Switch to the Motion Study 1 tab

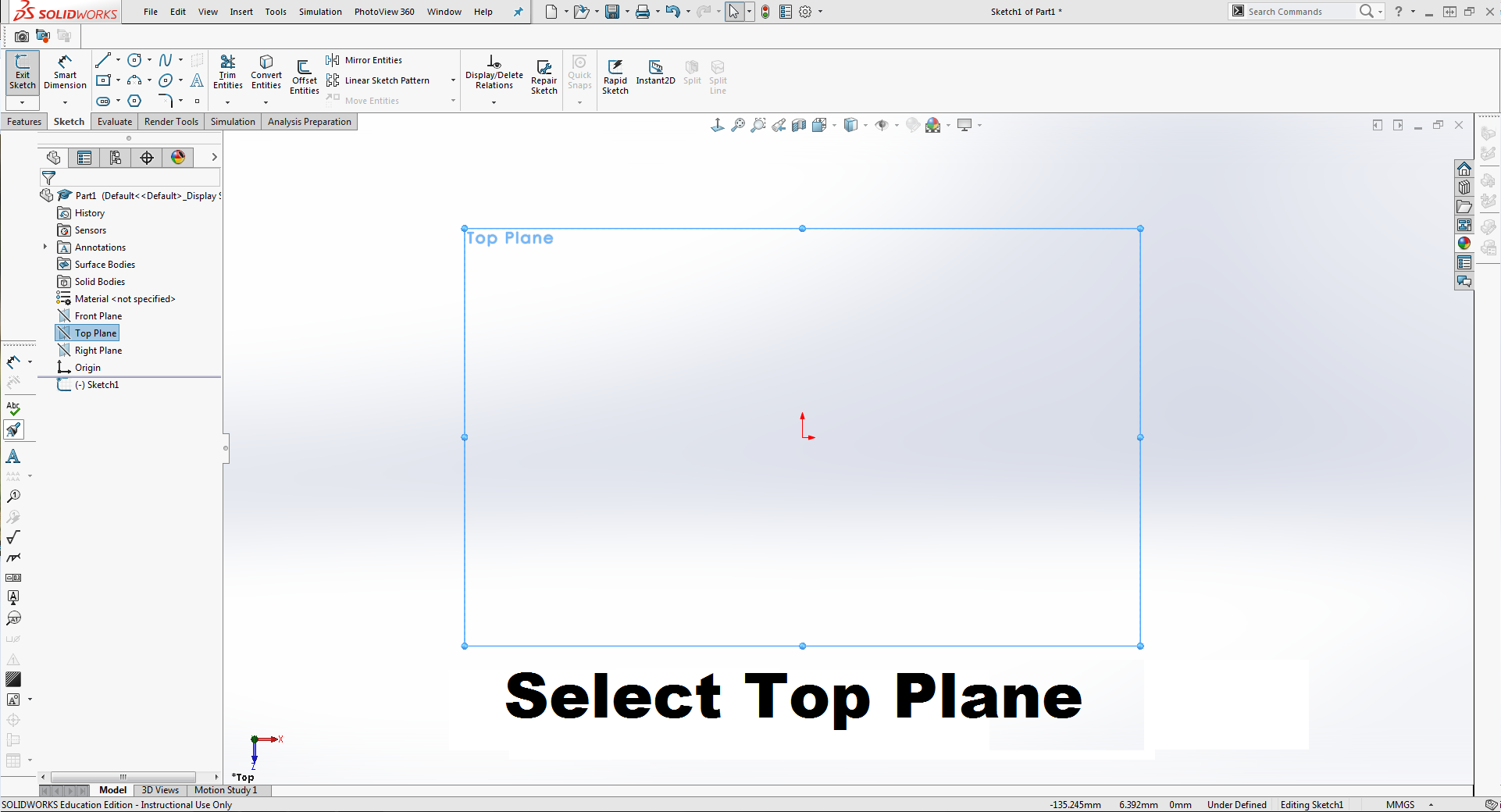point(226,790)
